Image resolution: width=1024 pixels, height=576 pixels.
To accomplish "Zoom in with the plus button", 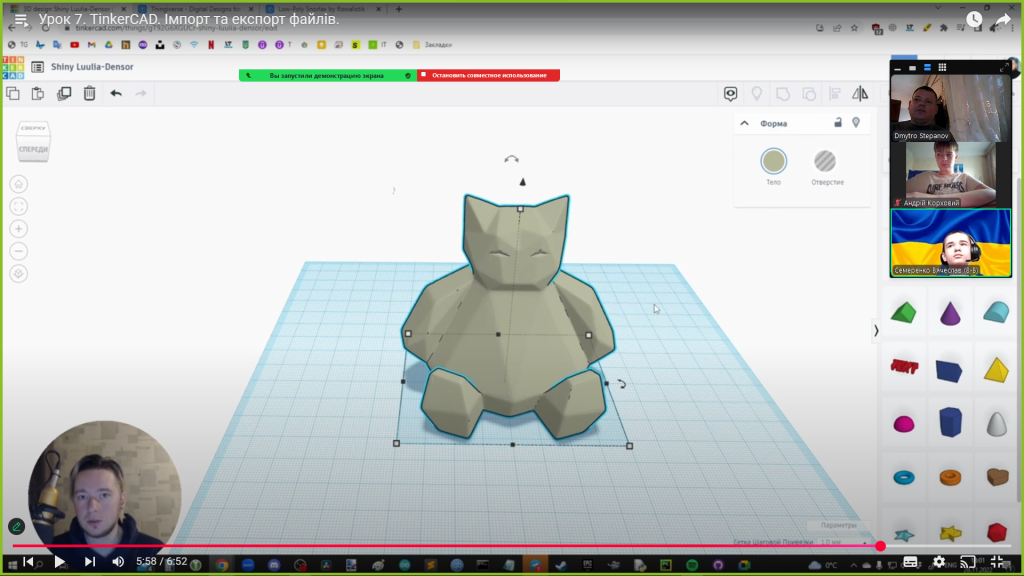I will click(19, 229).
